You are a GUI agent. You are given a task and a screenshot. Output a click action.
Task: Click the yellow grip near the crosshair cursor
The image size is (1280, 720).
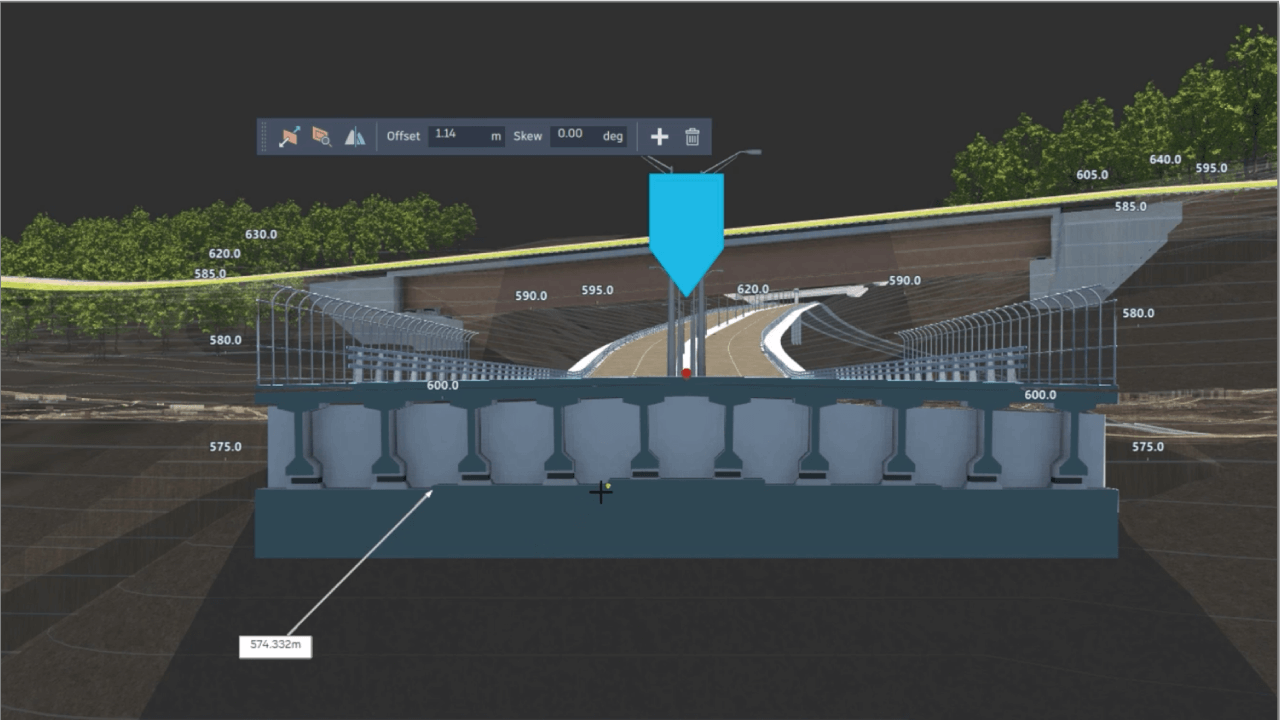click(608, 486)
